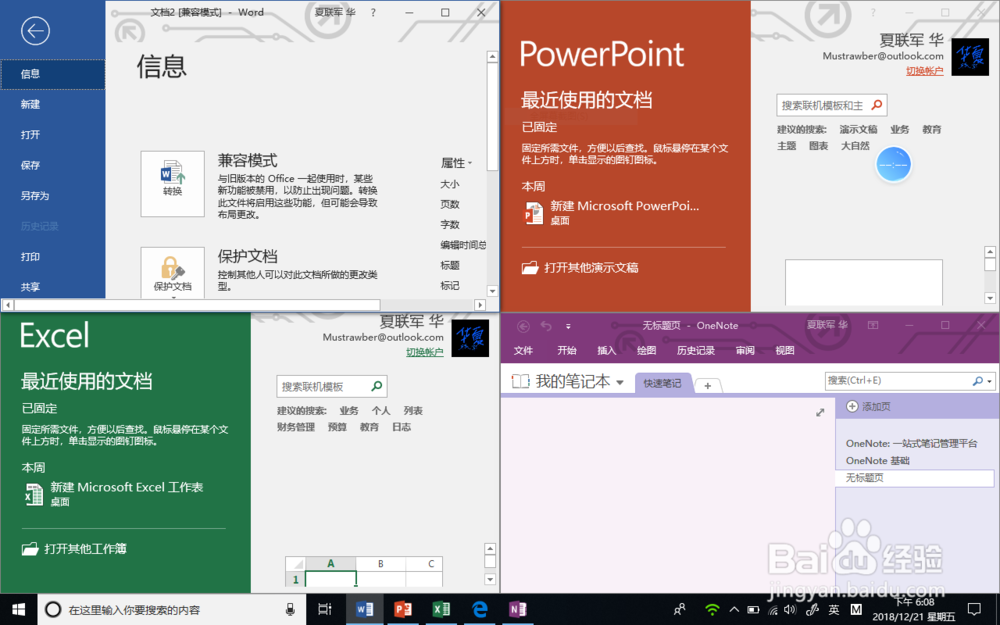
Task: Click suggested search 演示文稿 in PowerPoint
Action: (x=858, y=129)
